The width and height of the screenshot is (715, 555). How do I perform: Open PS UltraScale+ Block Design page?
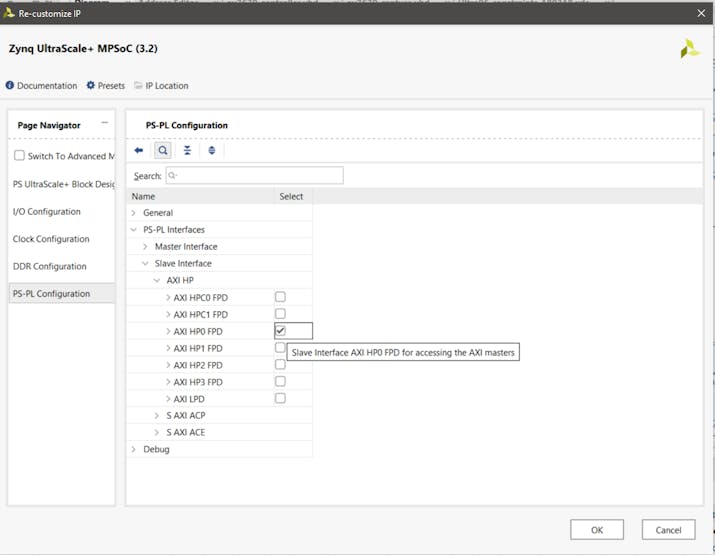(63, 184)
